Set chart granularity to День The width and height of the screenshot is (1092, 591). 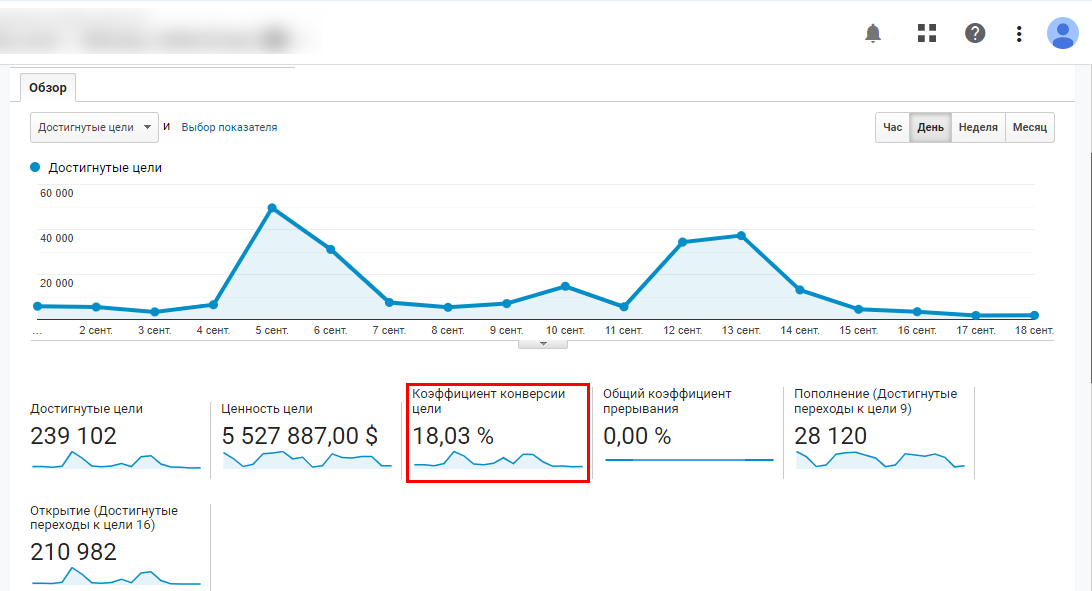click(x=930, y=128)
